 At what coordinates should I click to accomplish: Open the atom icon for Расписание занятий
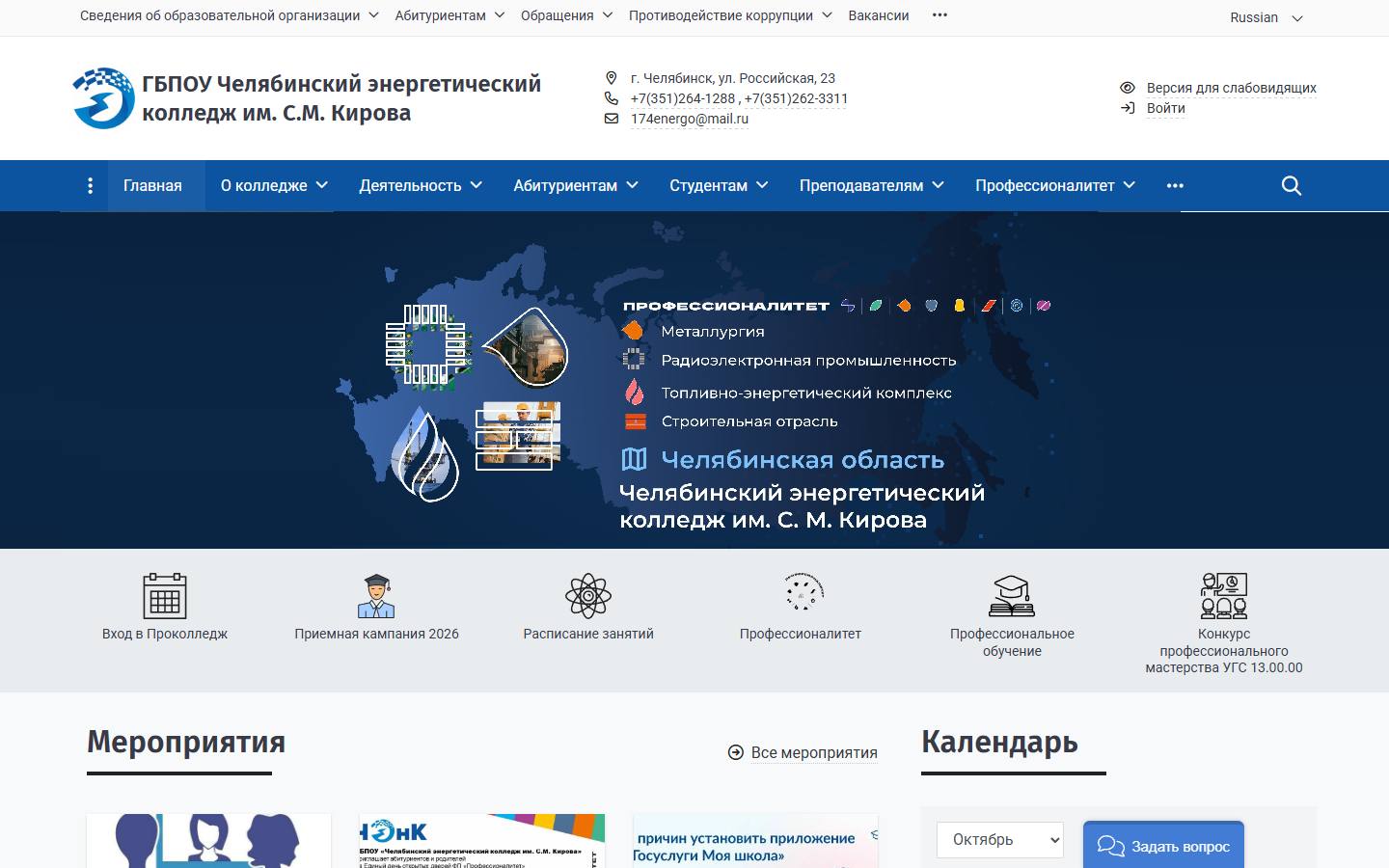(x=588, y=595)
